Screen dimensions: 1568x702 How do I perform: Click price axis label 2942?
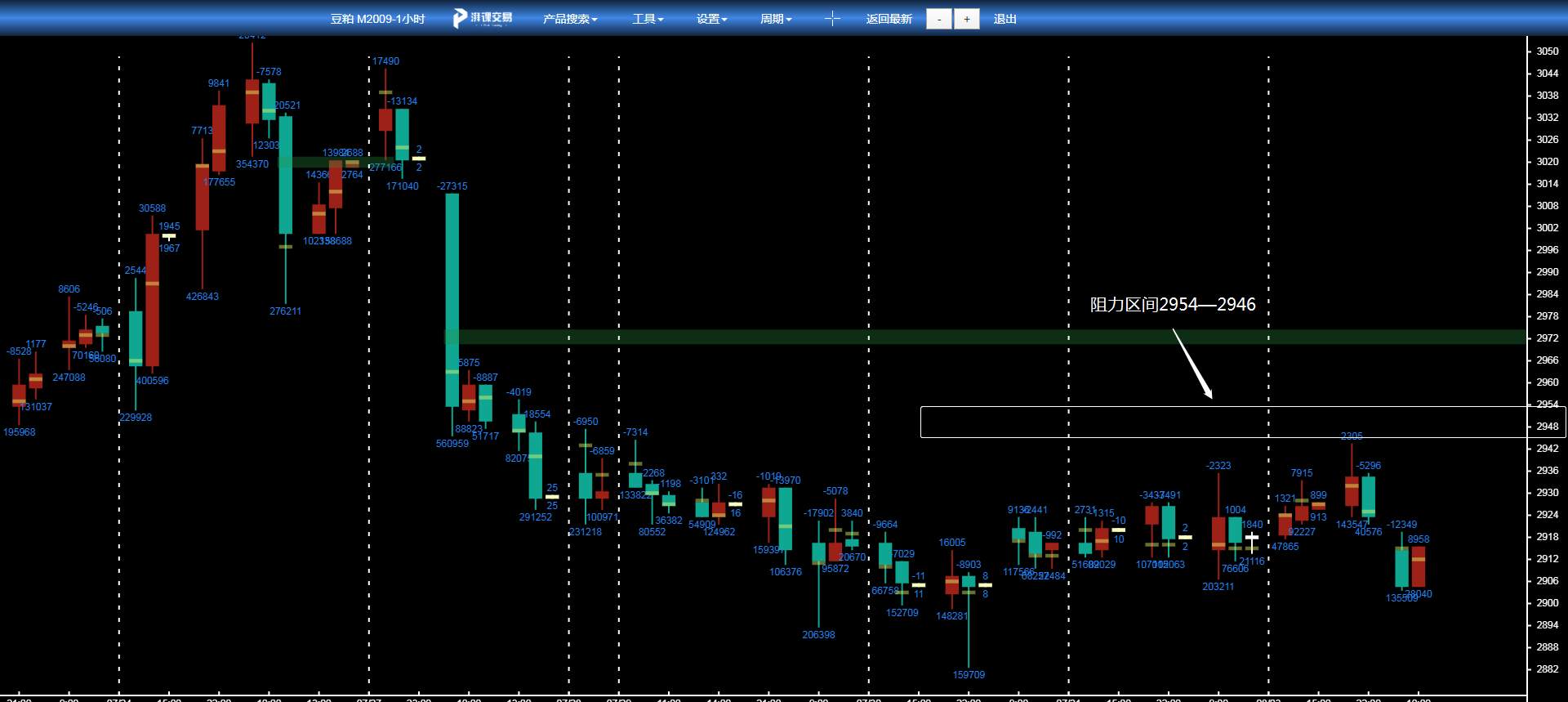pyautogui.click(x=1547, y=448)
